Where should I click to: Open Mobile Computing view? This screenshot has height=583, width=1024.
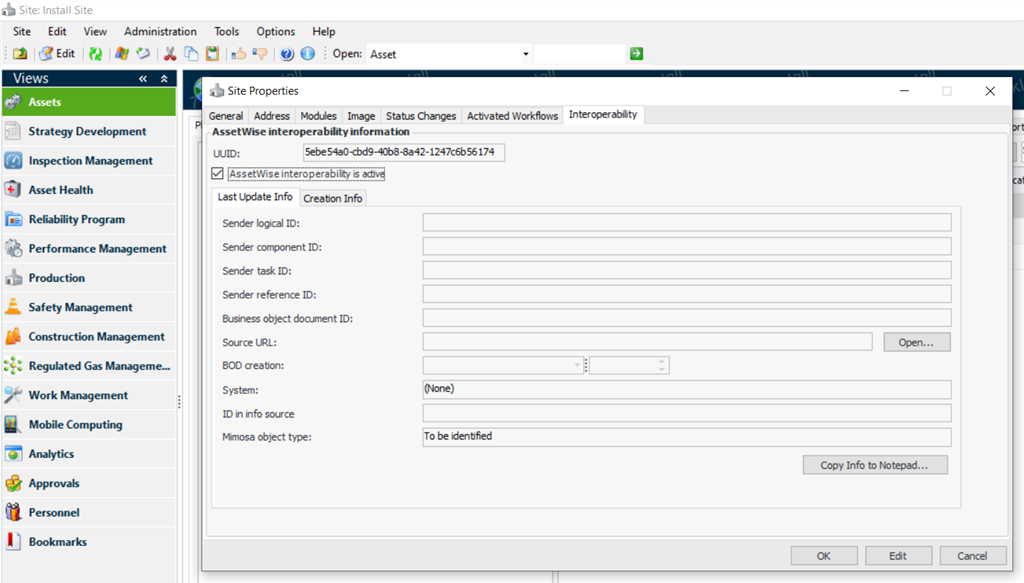[x=89, y=425]
